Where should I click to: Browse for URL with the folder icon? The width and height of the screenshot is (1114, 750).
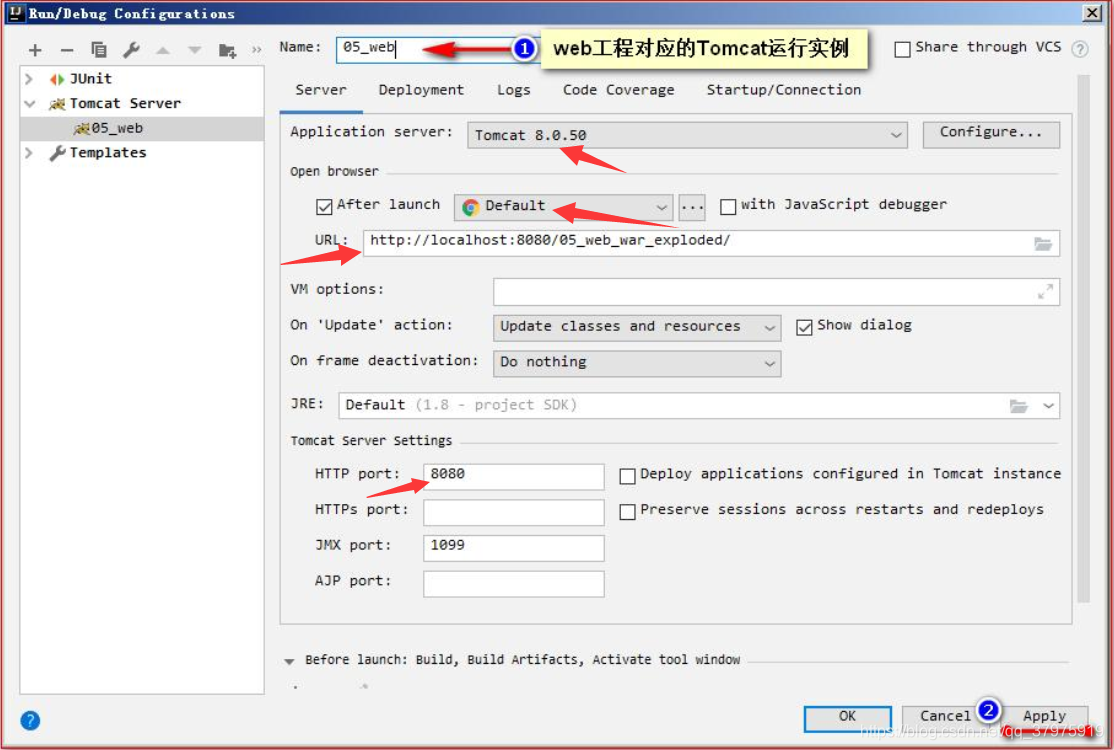click(1042, 244)
